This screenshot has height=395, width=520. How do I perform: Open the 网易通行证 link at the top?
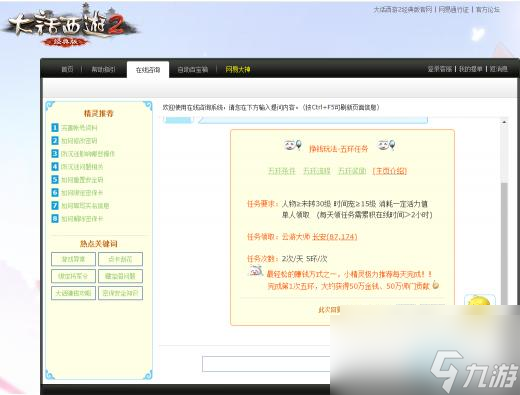[x=454, y=10]
